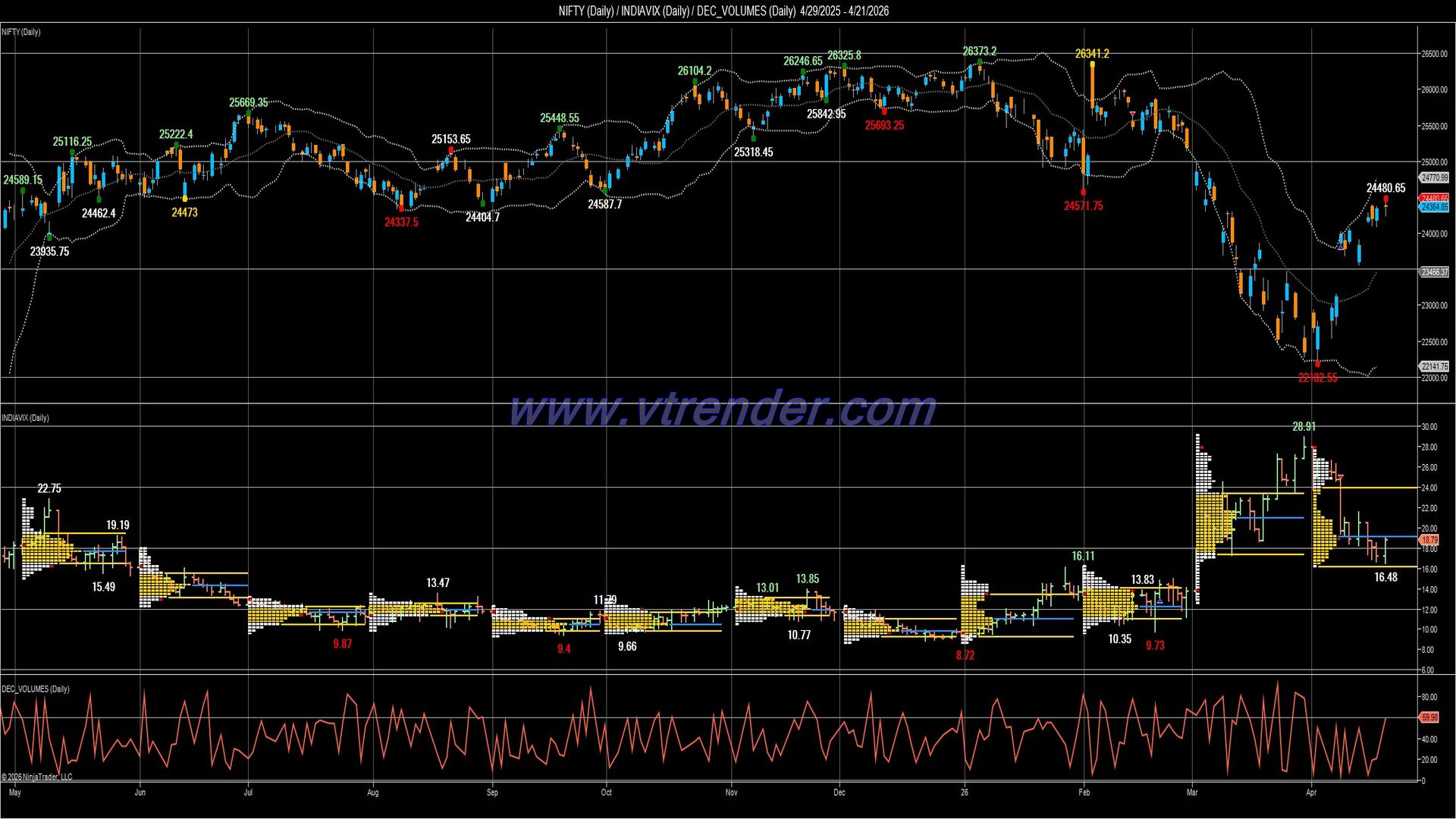Viewport: 1456px width, 819px height.
Task: Click the green dot at the 23935.75 low
Action: (x=49, y=237)
